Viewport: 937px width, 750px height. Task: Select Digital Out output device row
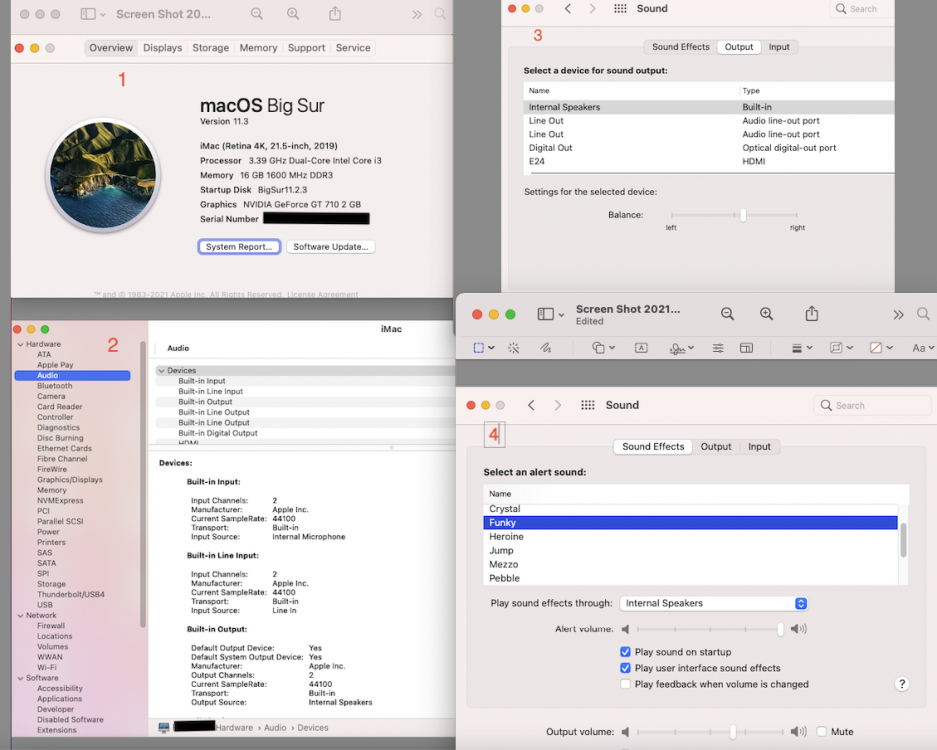(709, 148)
